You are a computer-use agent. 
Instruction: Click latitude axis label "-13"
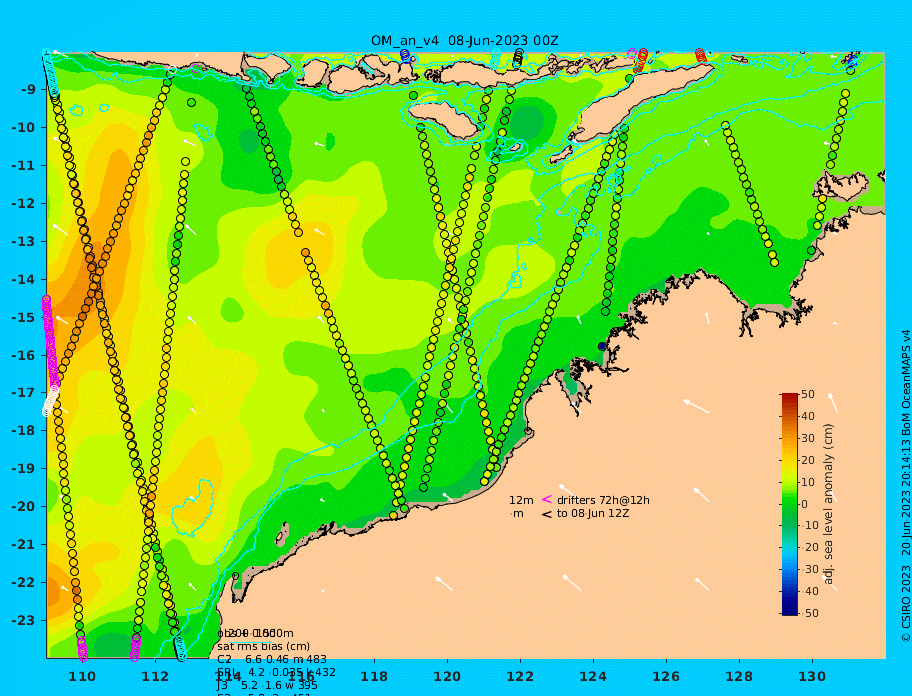click(24, 241)
